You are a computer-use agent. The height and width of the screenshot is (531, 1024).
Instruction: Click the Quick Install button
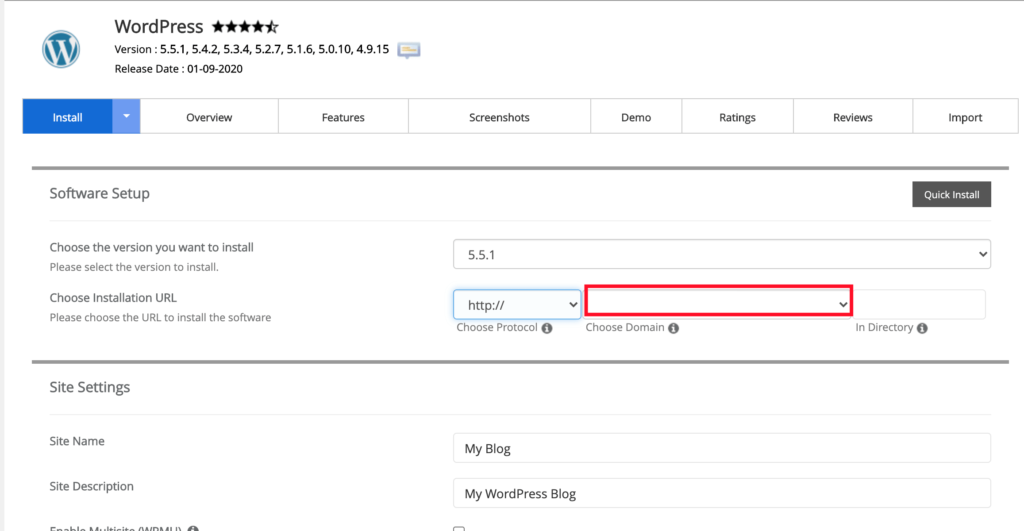[952, 194]
